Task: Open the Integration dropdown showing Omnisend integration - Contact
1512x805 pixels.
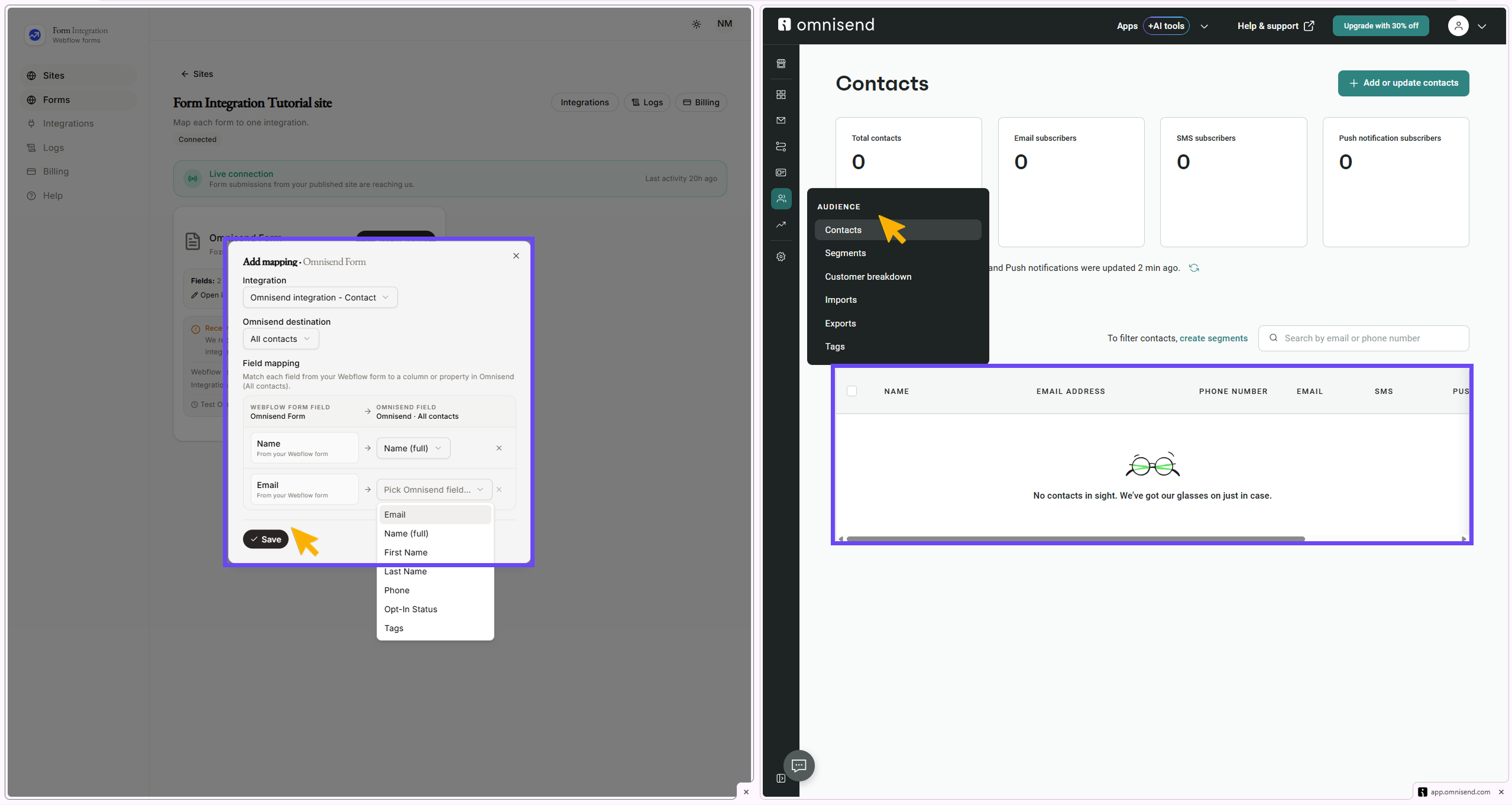Action: pos(320,298)
